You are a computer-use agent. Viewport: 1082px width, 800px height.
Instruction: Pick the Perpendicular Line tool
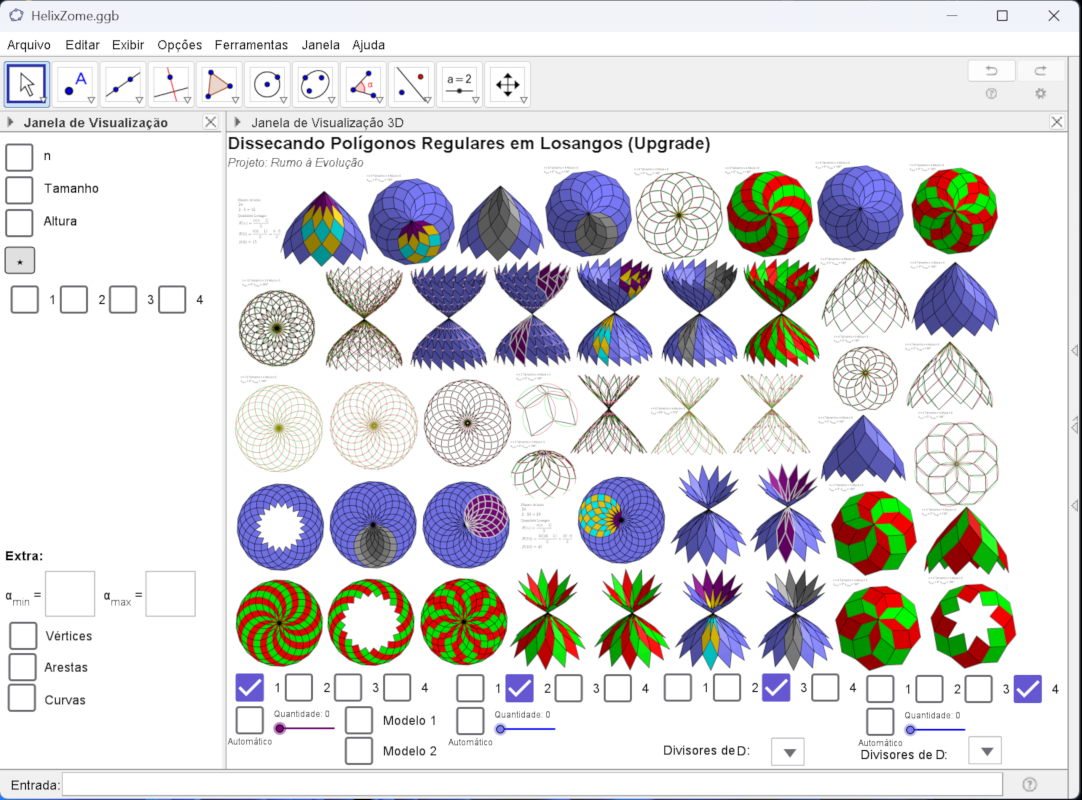click(x=171, y=85)
